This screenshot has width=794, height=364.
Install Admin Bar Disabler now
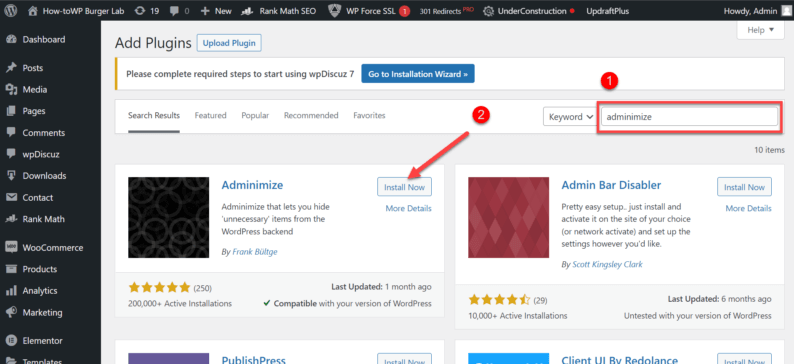coord(744,187)
